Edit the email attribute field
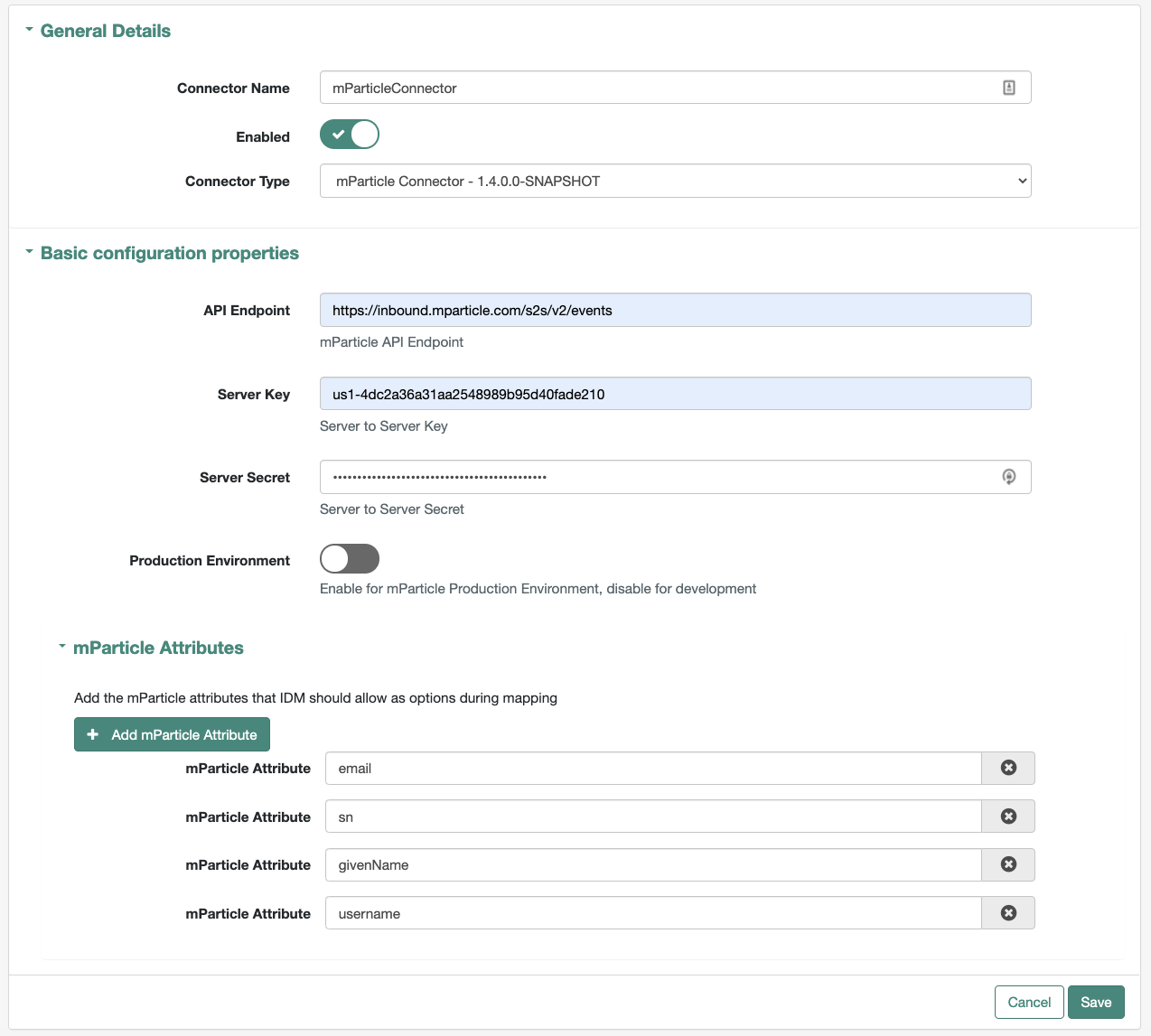Screen dimensions: 1151x1036 tap(653, 769)
